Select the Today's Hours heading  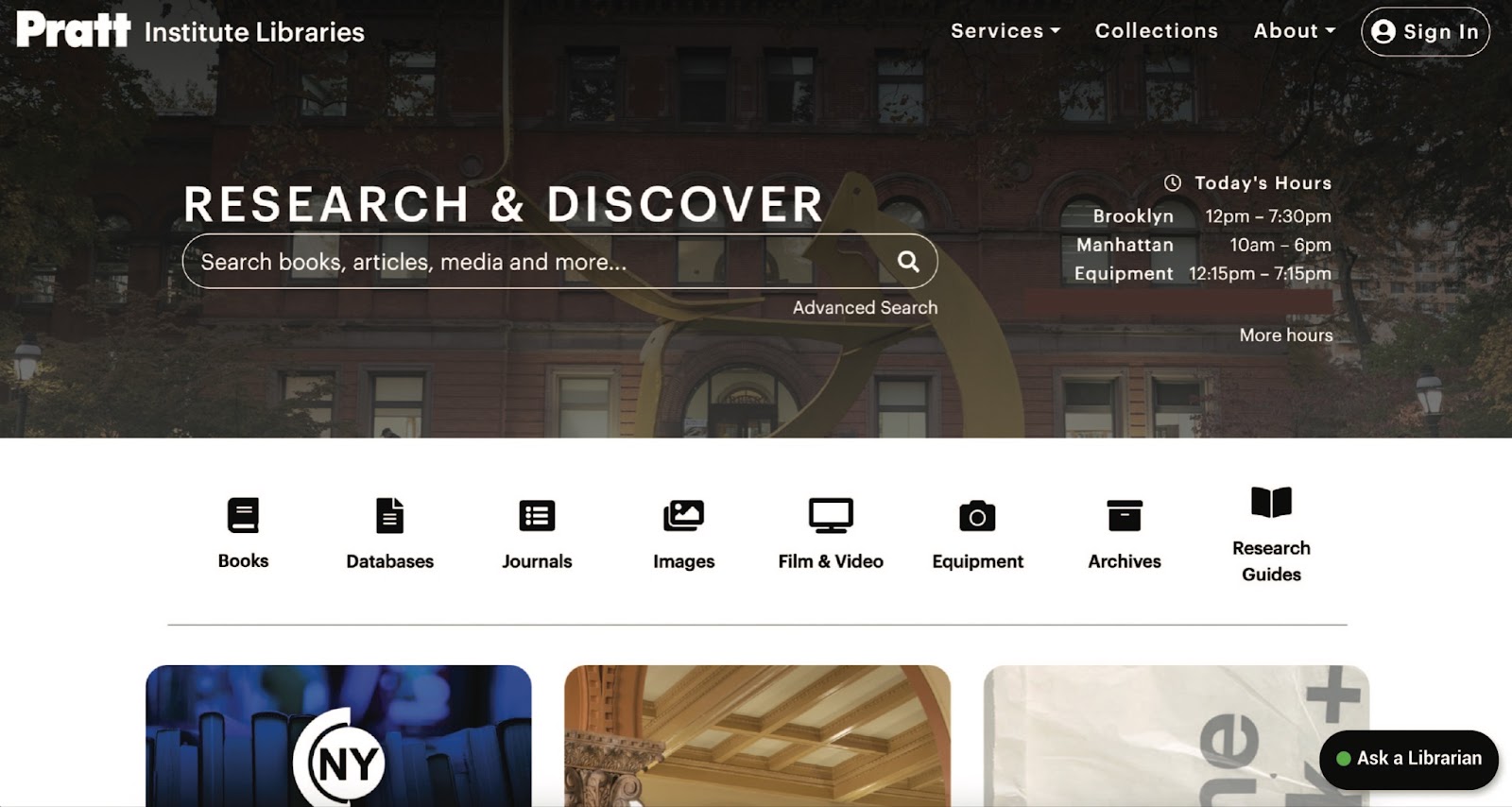[1263, 183]
